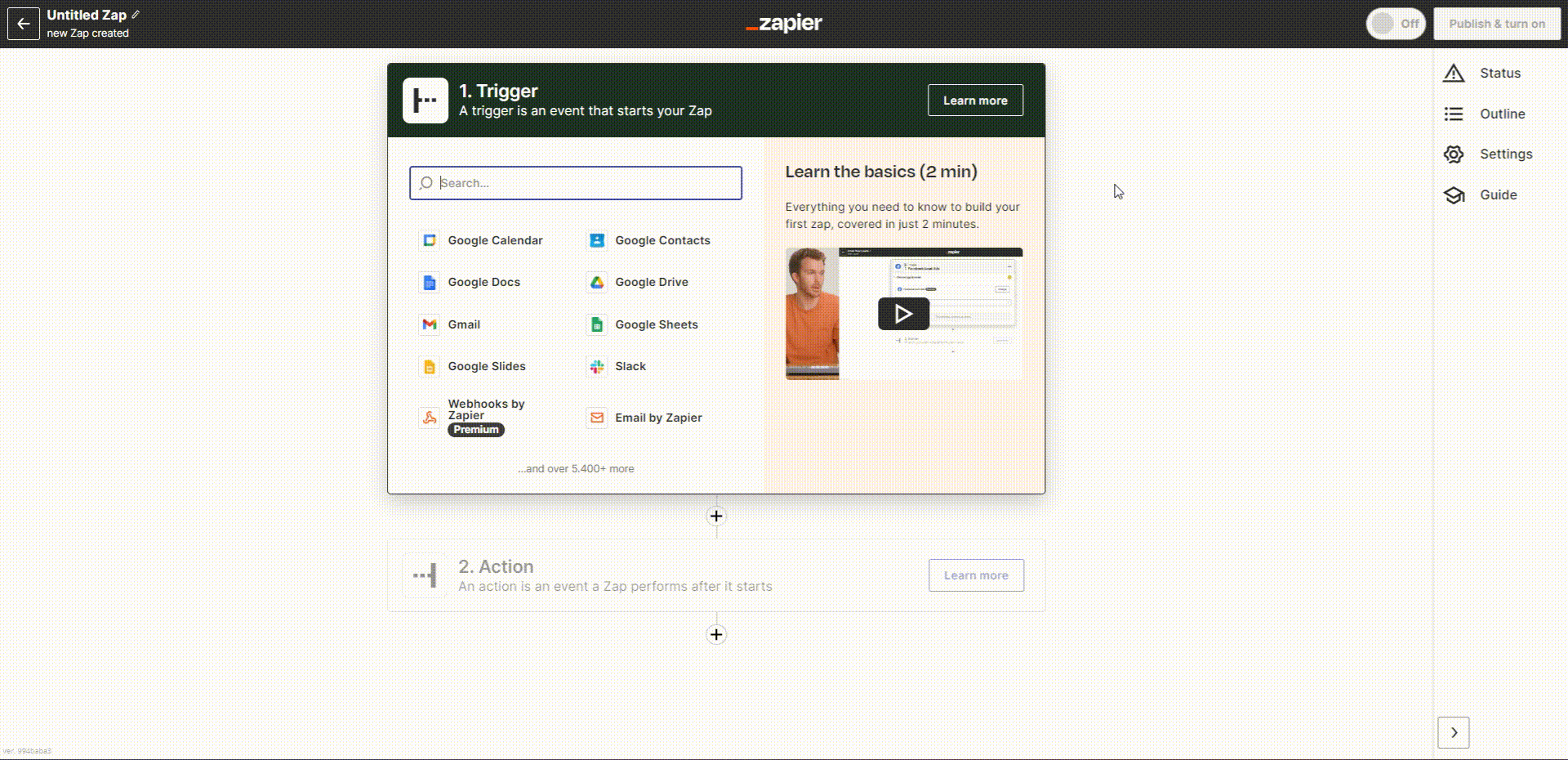Select Email by Zapier label
1568x760 pixels.
(658, 418)
